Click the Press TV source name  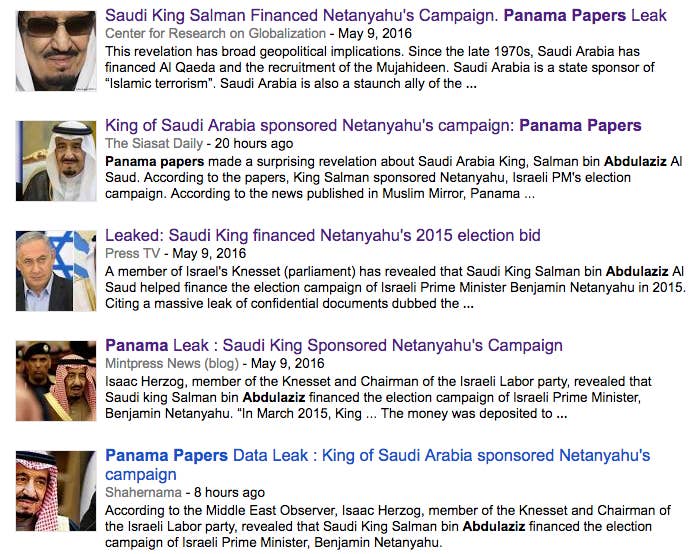(x=133, y=253)
